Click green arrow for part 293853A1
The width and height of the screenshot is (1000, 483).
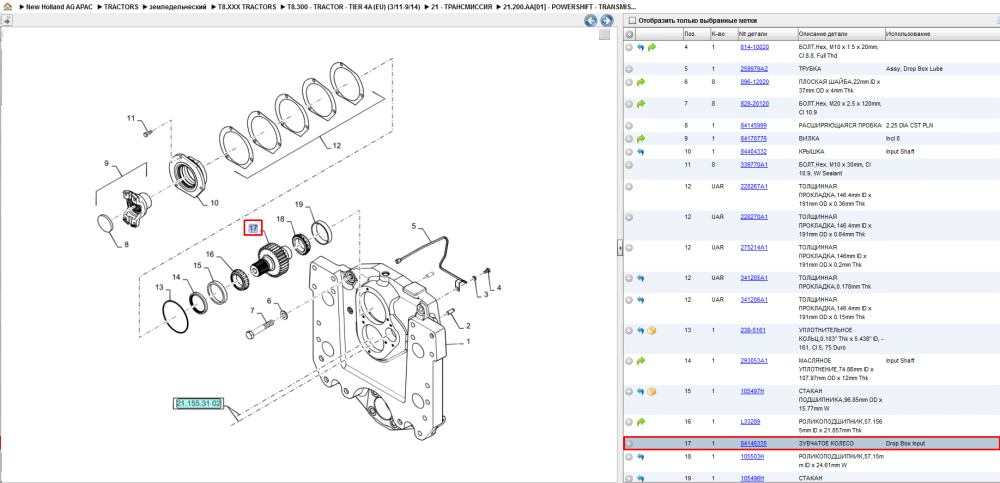pos(641,361)
